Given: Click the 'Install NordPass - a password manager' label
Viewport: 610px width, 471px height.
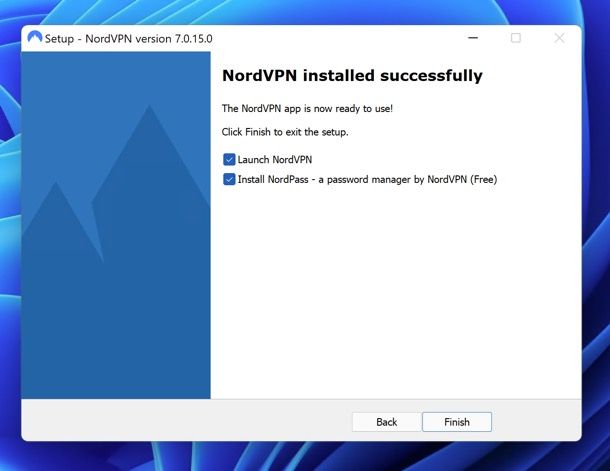Looking at the screenshot, I should pyautogui.click(x=367, y=180).
